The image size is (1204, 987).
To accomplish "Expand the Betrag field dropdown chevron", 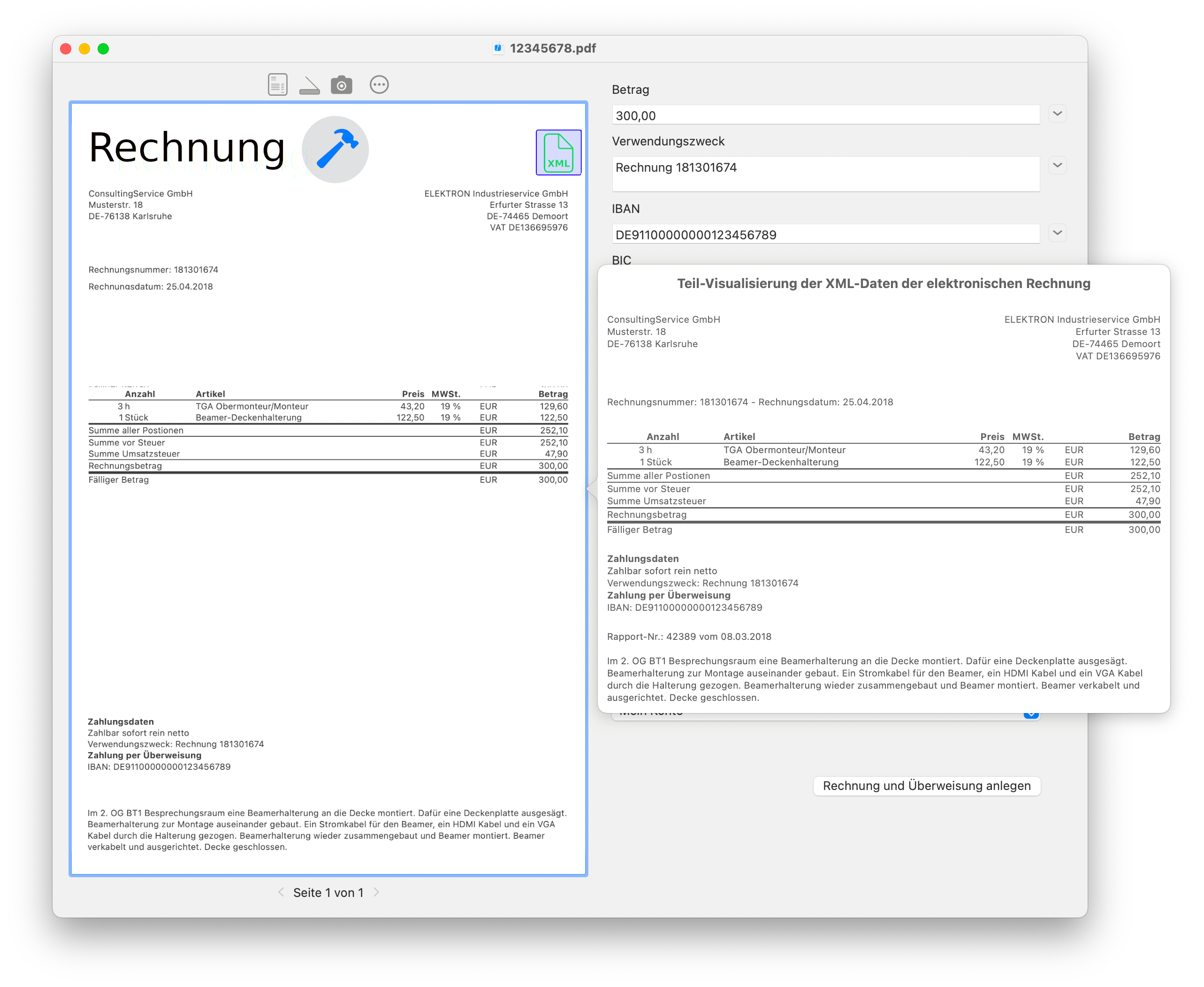I will (1057, 114).
